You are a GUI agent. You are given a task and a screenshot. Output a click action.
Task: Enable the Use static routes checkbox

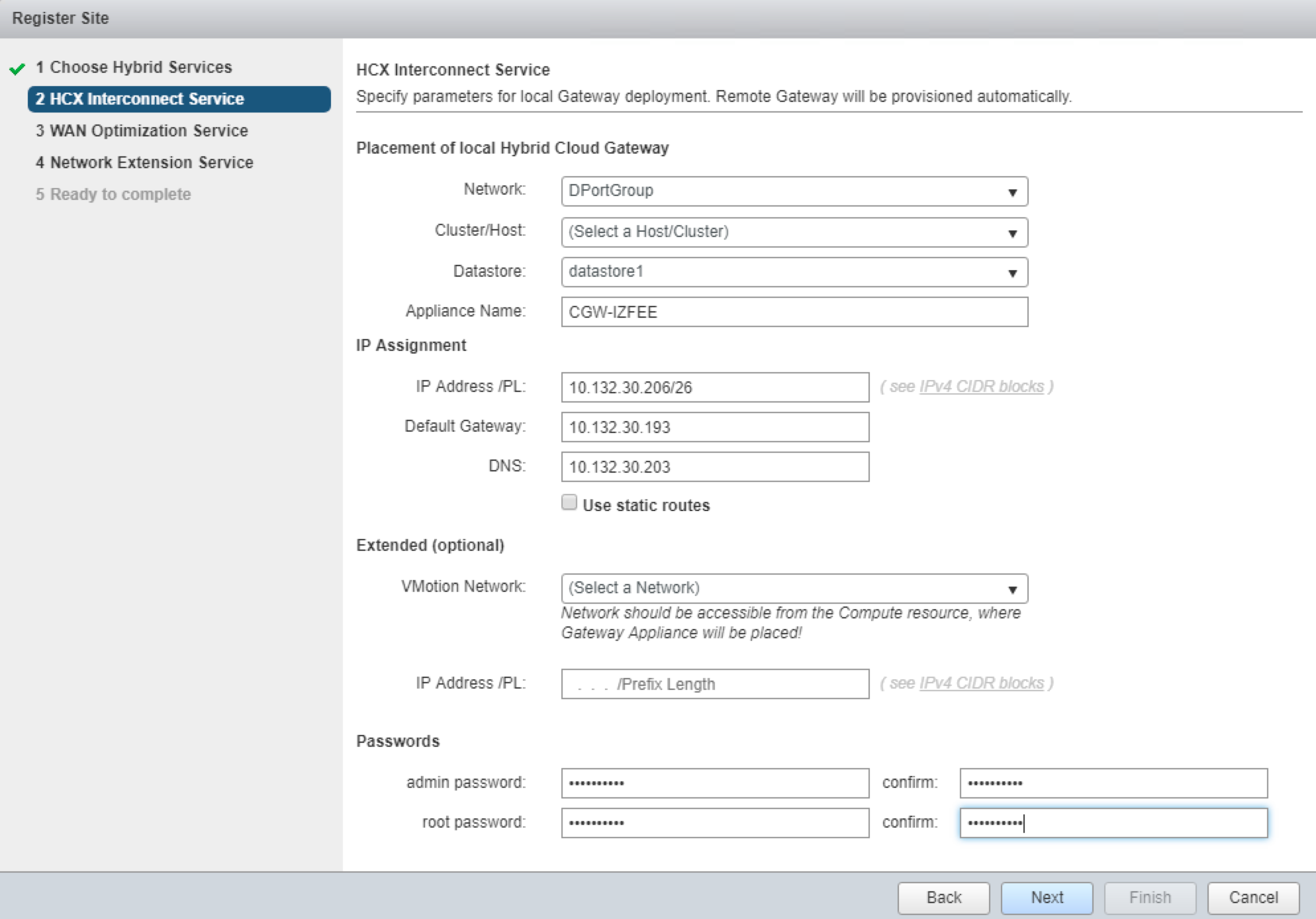click(569, 503)
